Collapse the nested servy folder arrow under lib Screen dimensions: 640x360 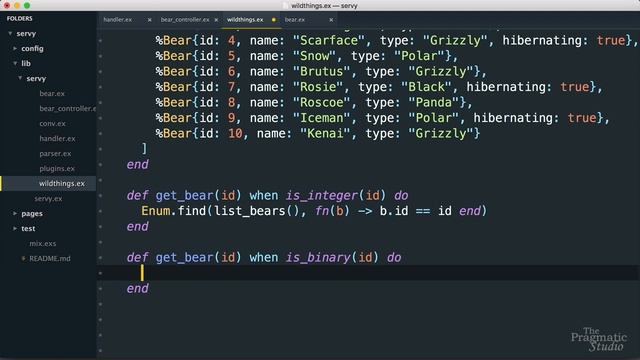pos(20,78)
